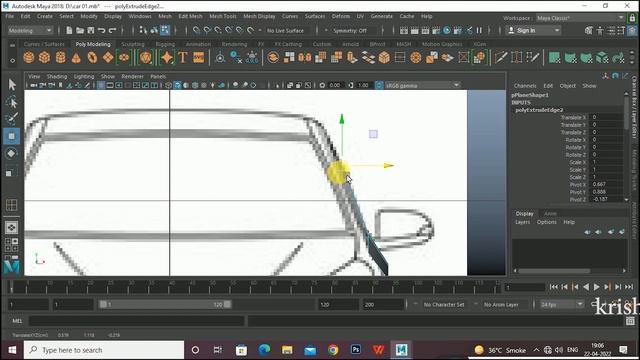The height and width of the screenshot is (360, 640).
Task: Click the orange T polygon type icon
Action: (x=183, y=58)
